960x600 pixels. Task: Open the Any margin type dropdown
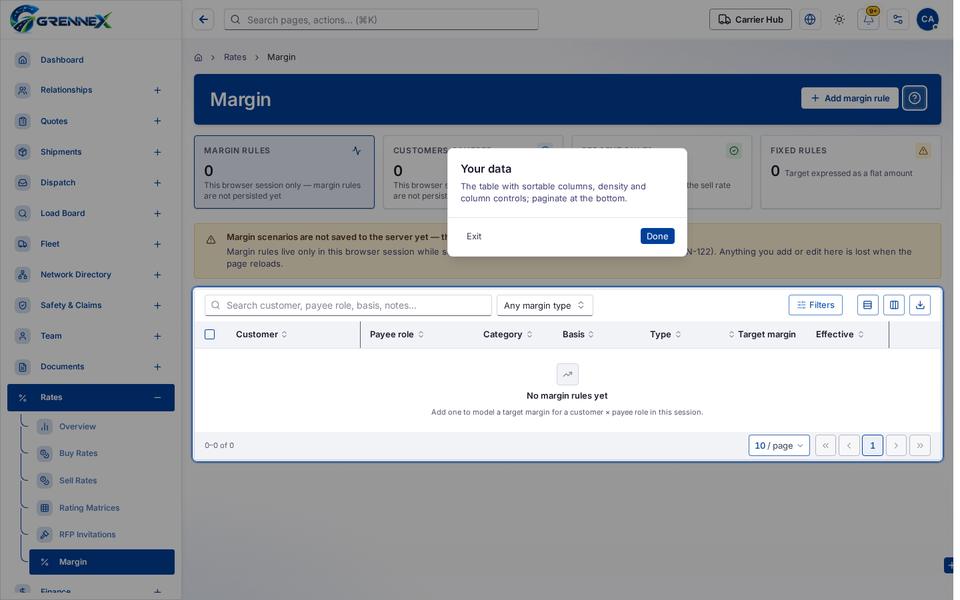tap(544, 306)
